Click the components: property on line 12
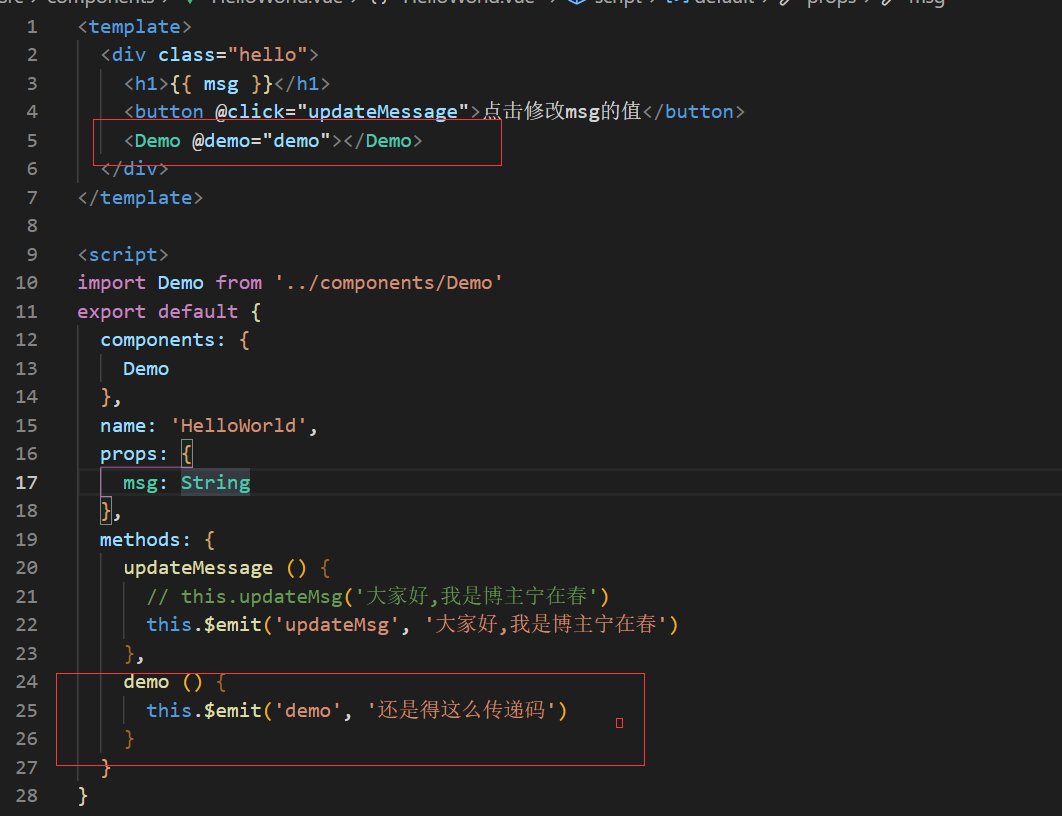Image resolution: width=1062 pixels, height=816 pixels. click(x=163, y=340)
